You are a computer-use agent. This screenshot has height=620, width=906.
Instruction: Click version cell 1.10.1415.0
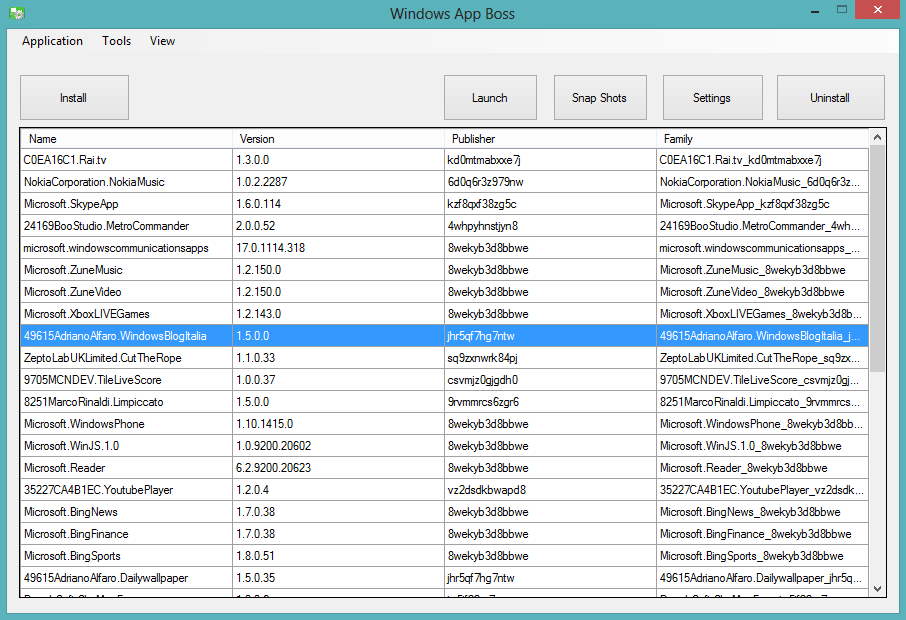click(339, 424)
